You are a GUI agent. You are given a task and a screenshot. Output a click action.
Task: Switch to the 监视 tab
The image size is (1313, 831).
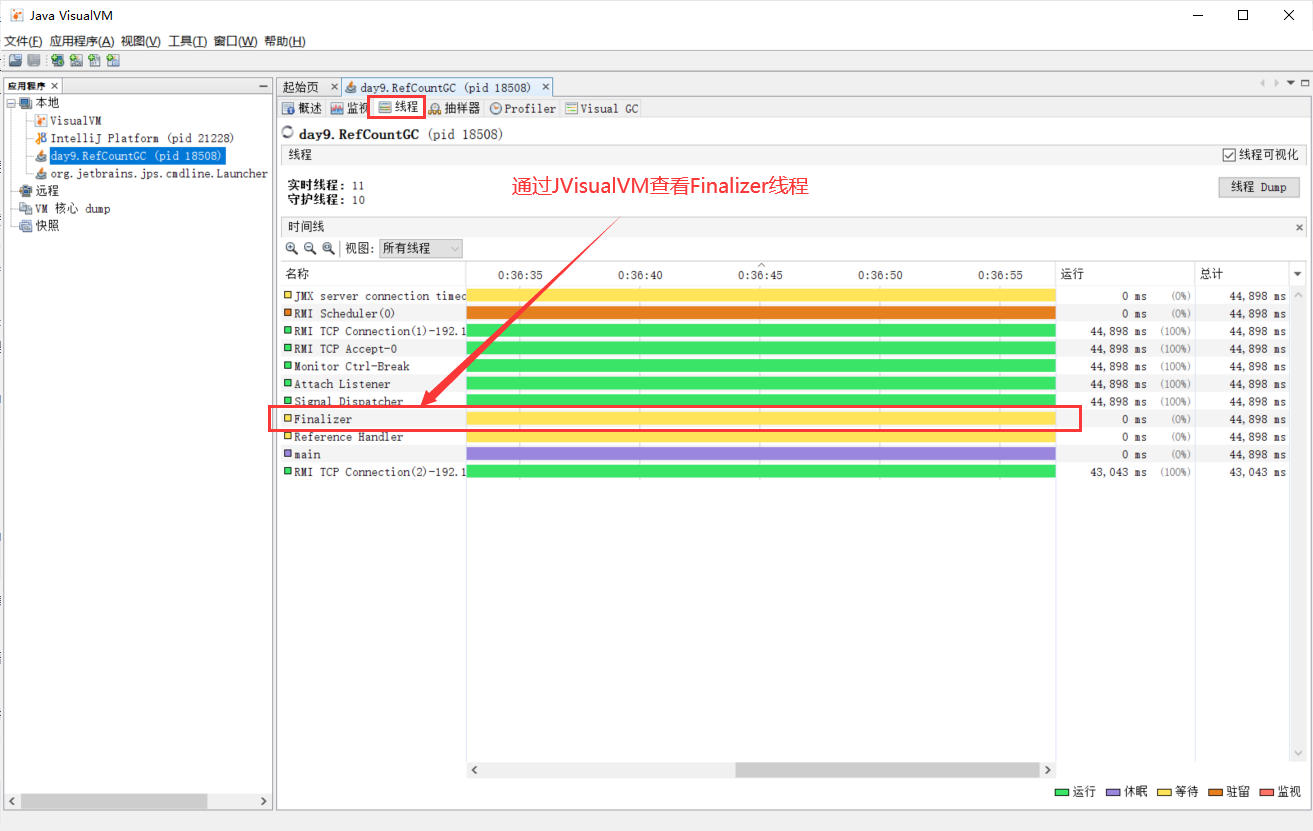pyautogui.click(x=349, y=108)
